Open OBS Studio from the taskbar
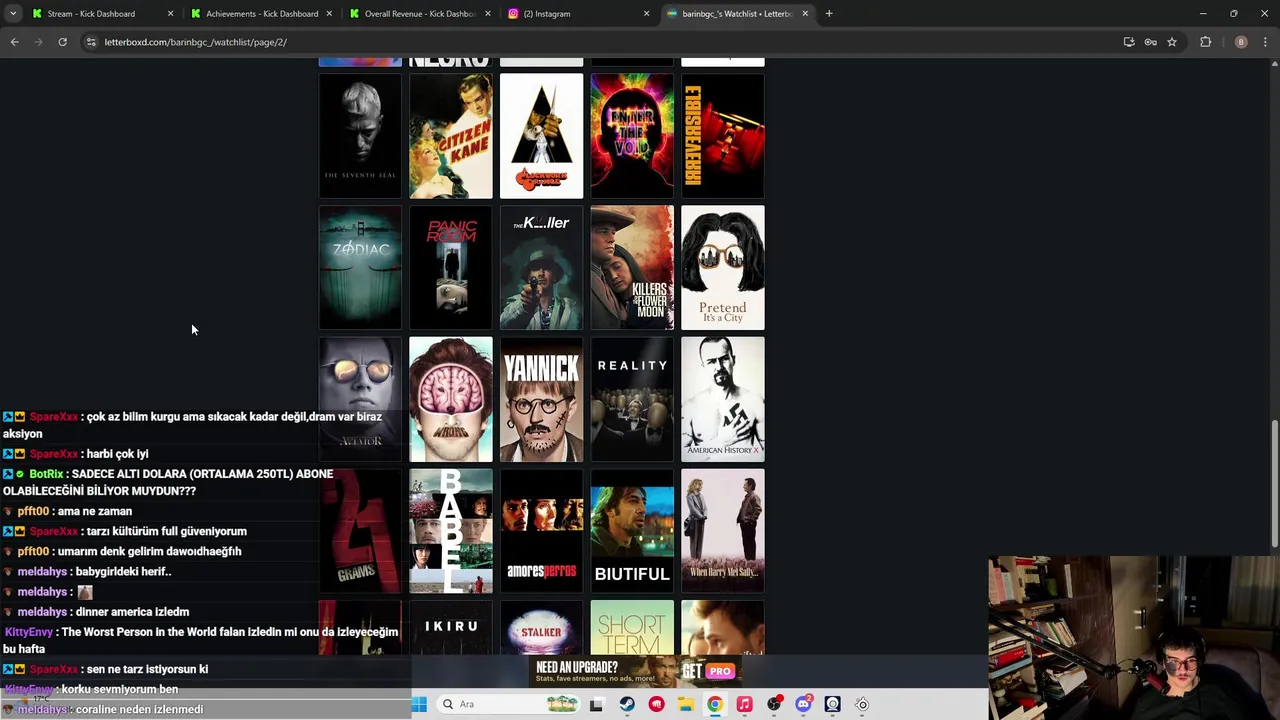1280x720 pixels. pyautogui.click(x=773, y=704)
